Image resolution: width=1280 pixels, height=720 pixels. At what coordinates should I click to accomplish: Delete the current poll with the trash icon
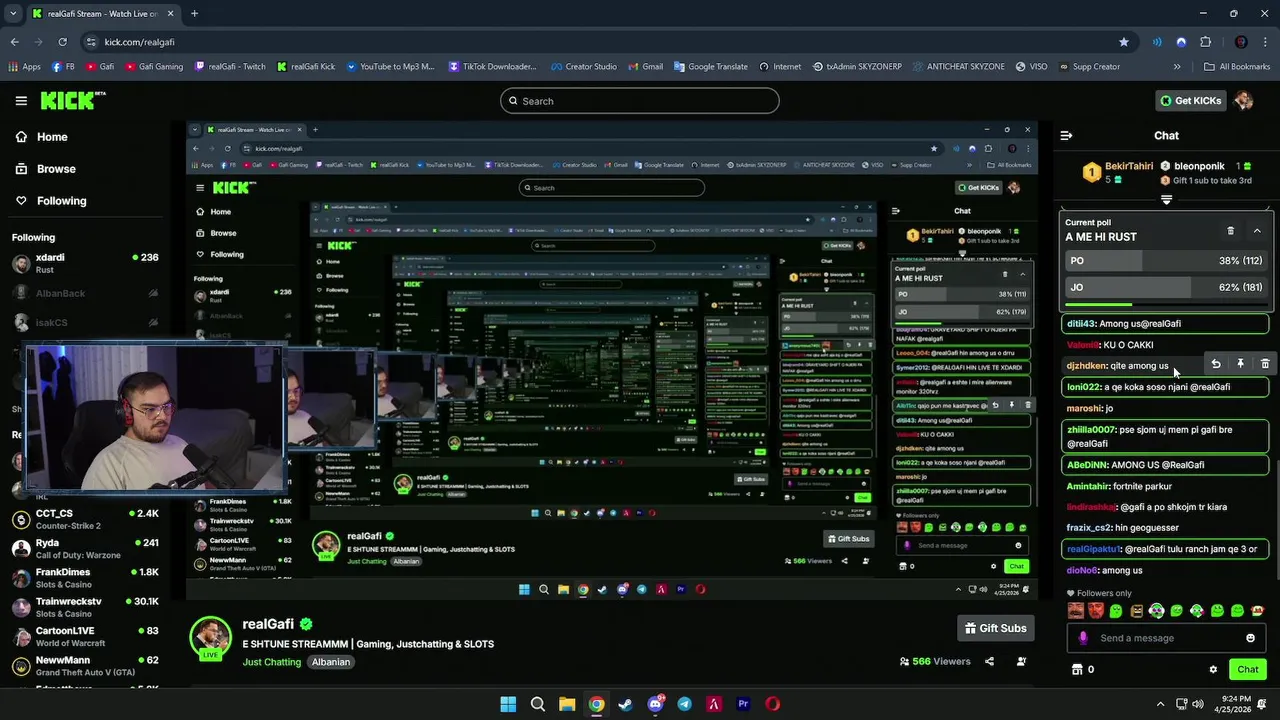(1231, 231)
